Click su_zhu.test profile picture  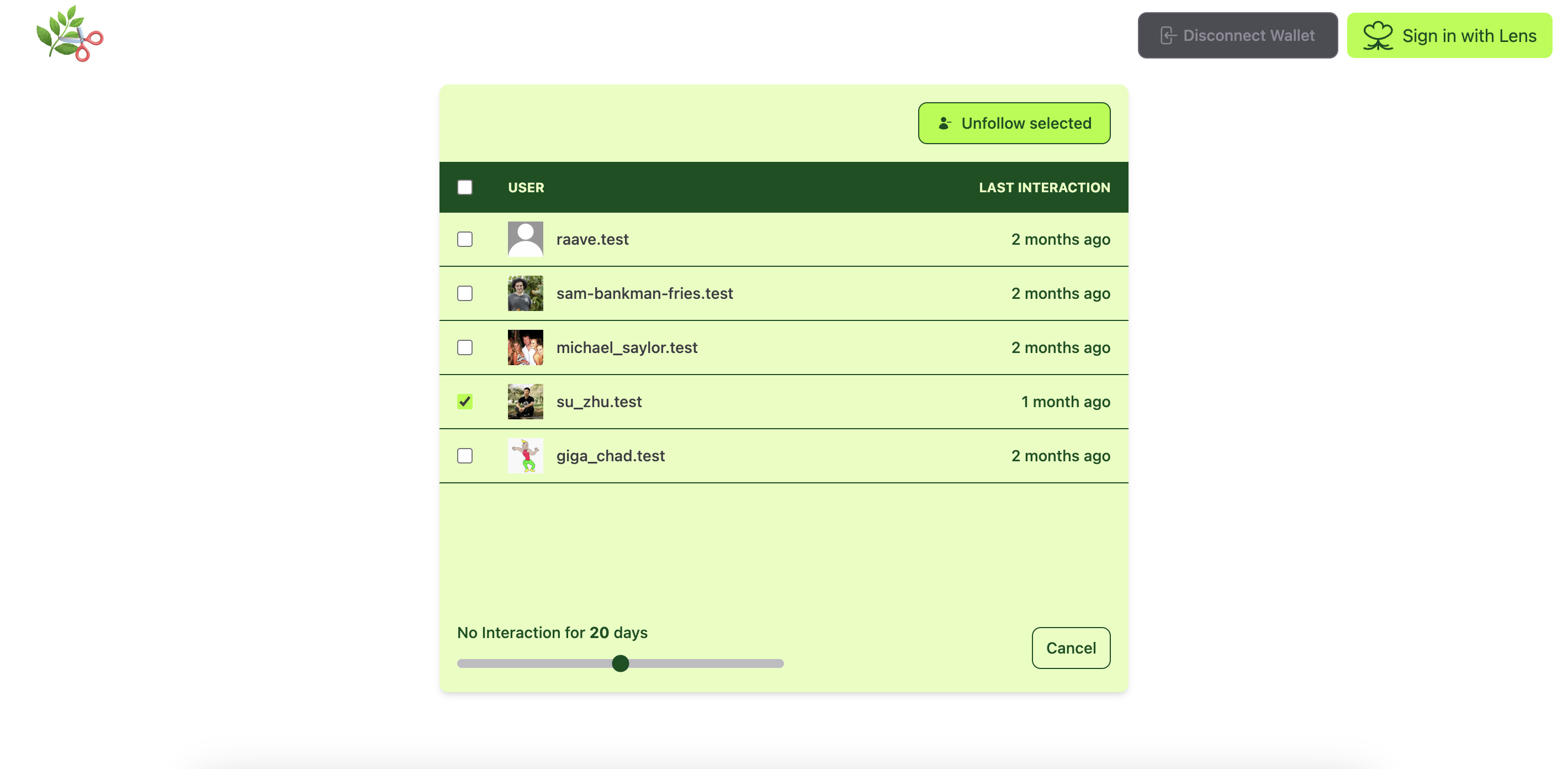pos(525,402)
